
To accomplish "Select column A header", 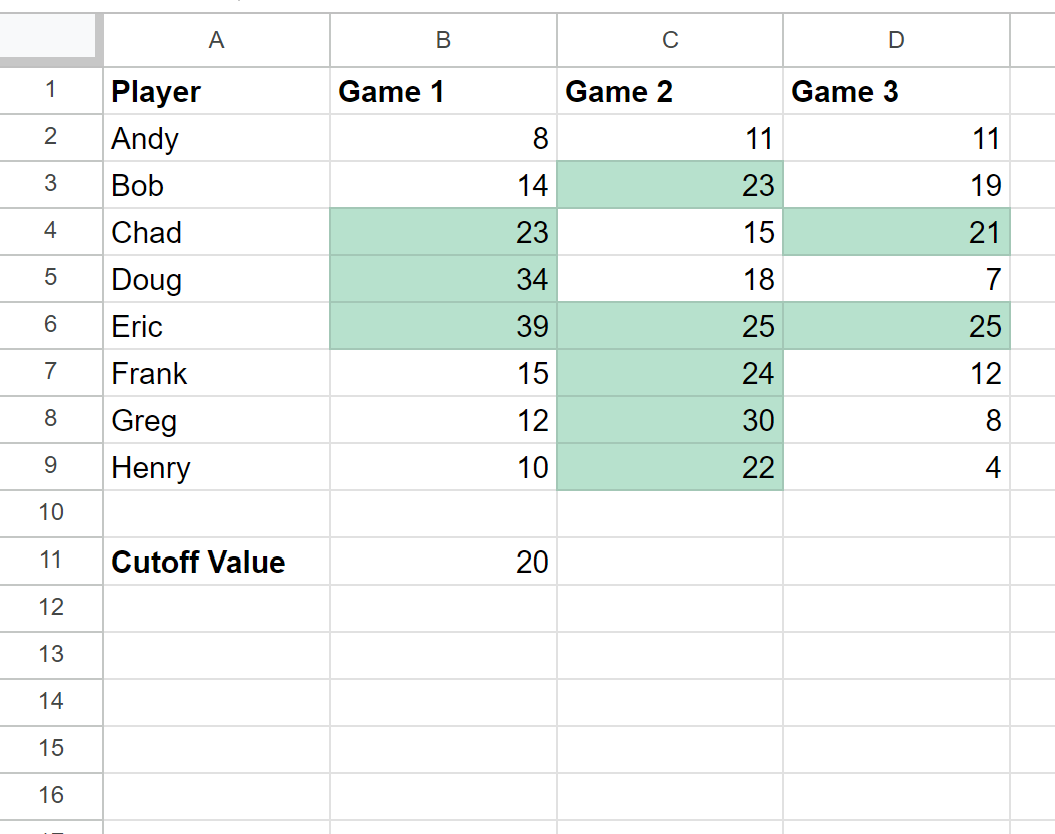I will 216,40.
